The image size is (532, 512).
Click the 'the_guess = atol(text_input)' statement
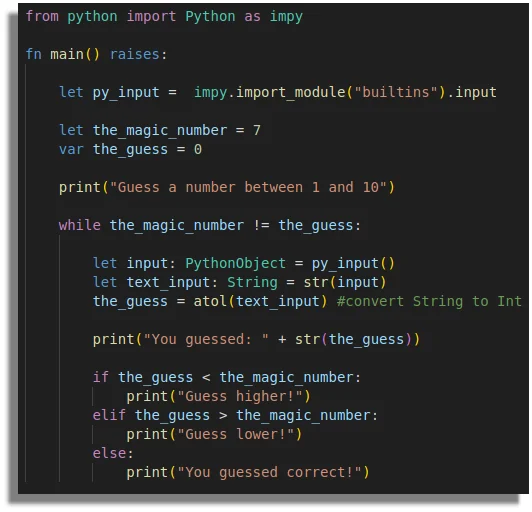pos(210,301)
